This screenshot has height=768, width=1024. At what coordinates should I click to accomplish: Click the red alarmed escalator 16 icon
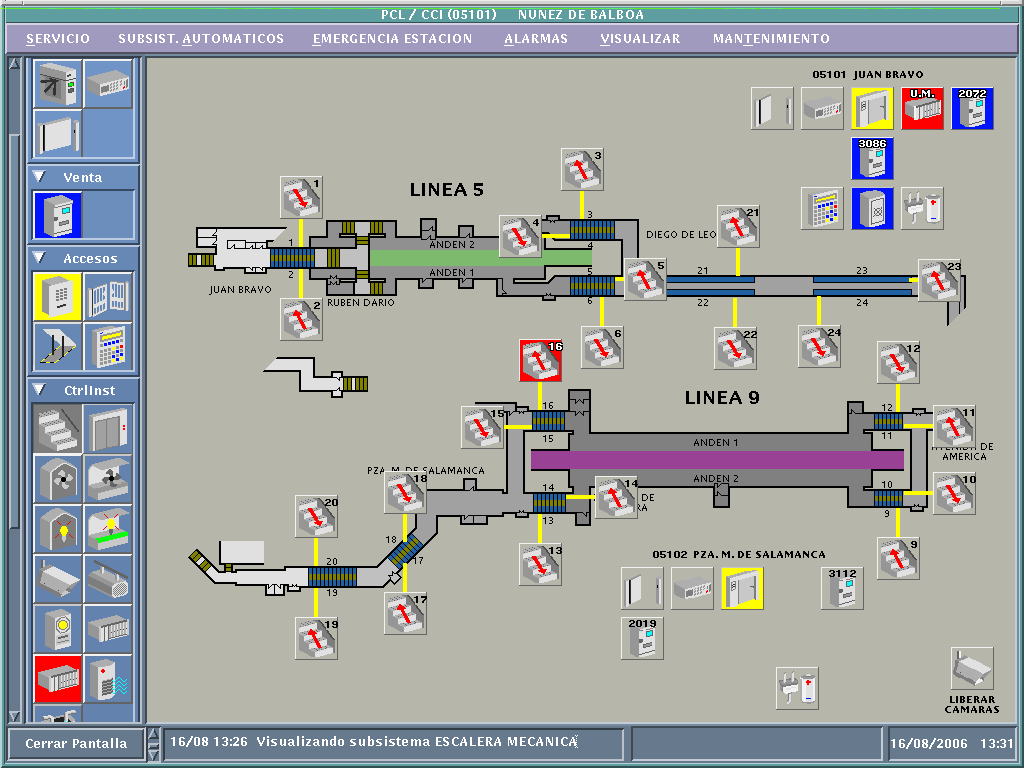point(541,360)
